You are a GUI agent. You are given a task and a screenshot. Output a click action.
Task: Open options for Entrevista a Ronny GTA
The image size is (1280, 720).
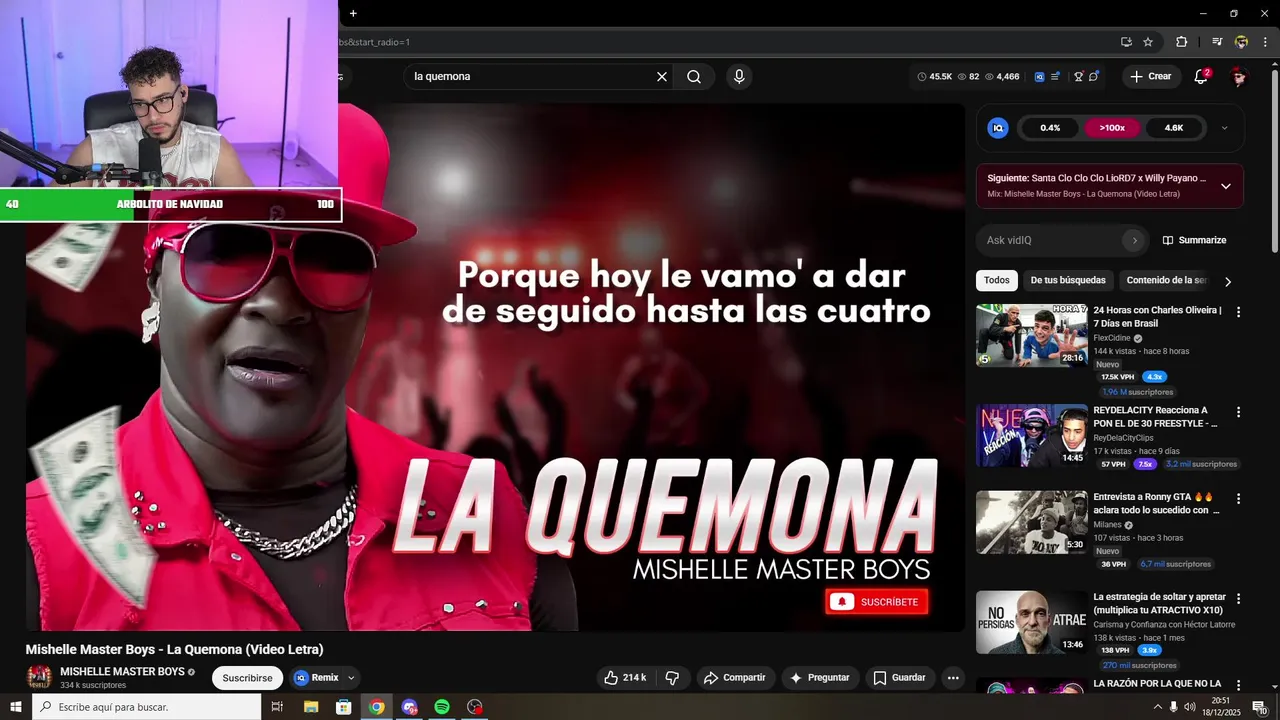click(1239, 498)
